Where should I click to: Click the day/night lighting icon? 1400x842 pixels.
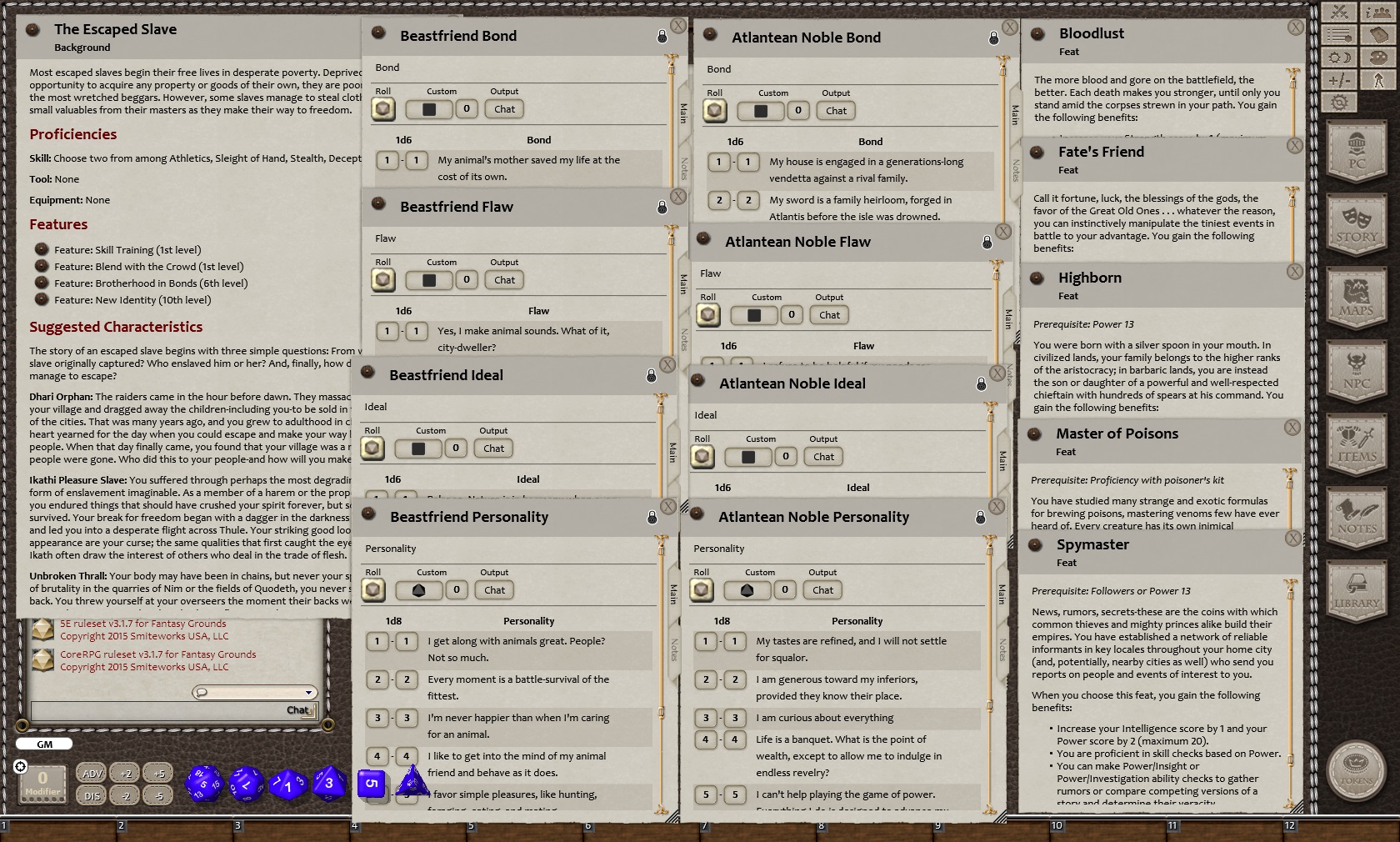tap(1339, 58)
